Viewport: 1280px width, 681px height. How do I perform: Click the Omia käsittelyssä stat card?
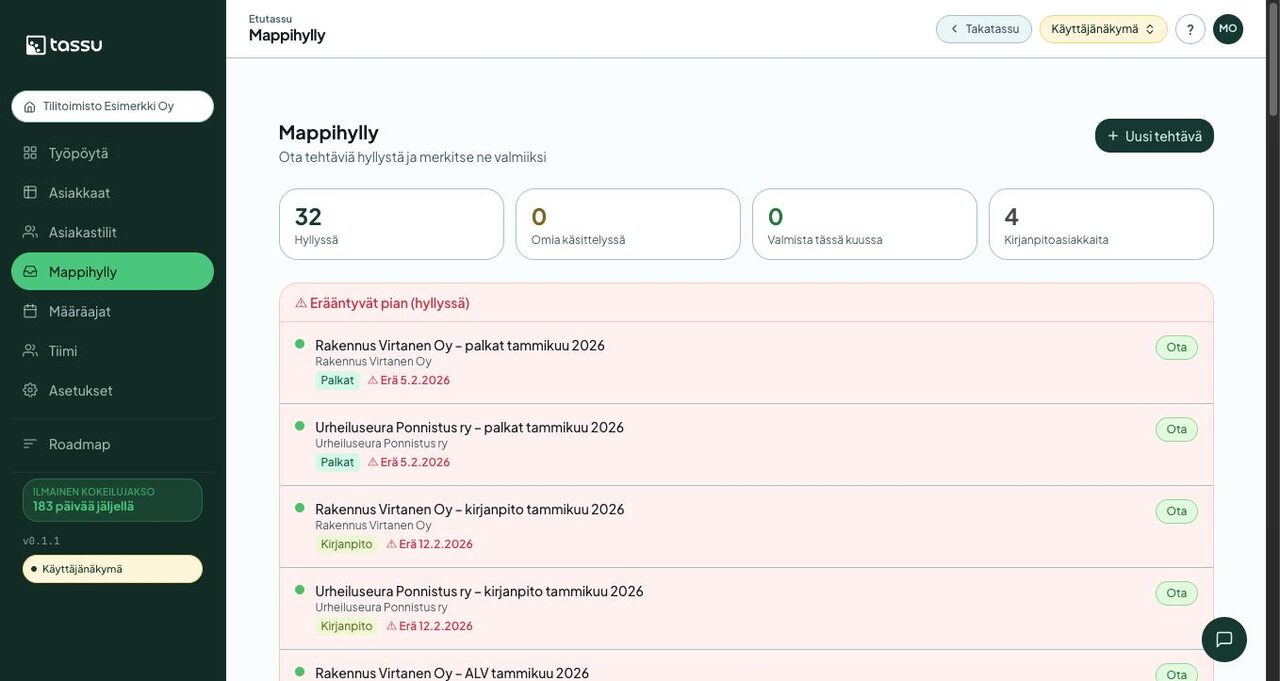tap(628, 224)
